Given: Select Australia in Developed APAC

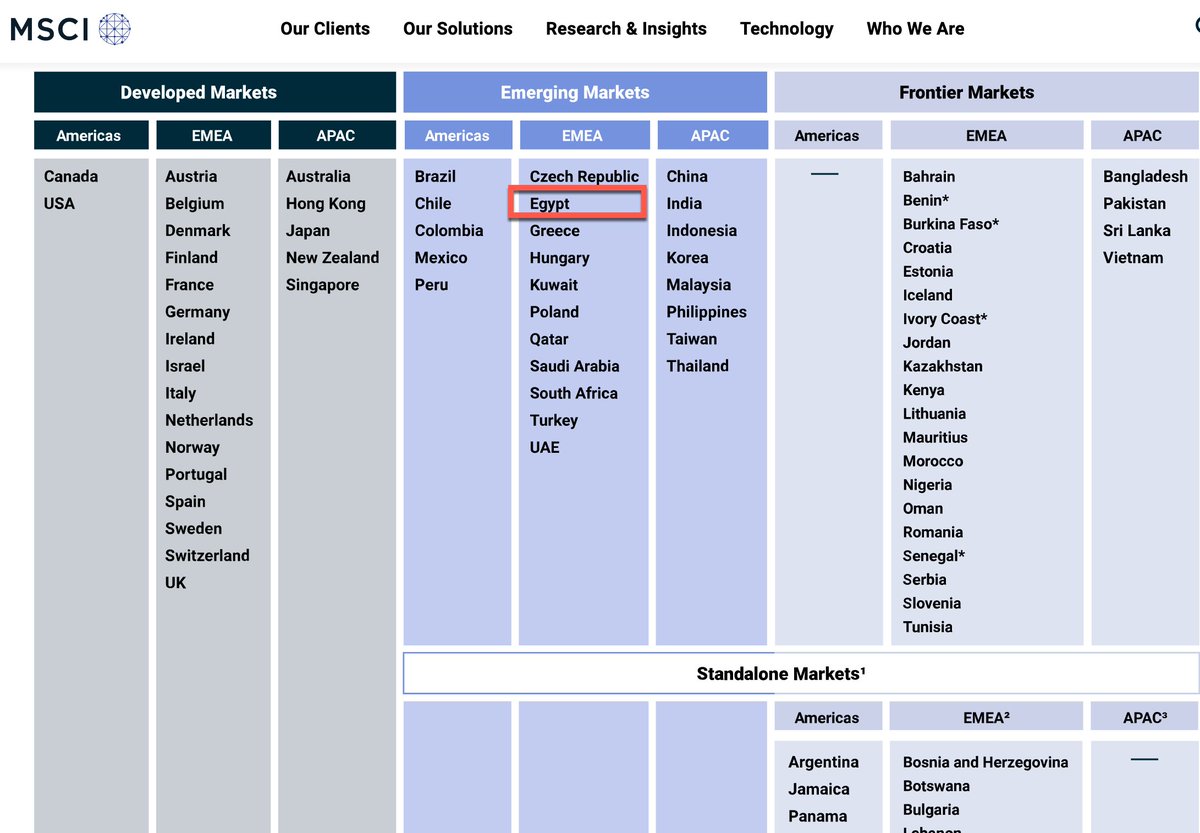Looking at the screenshot, I should [318, 176].
